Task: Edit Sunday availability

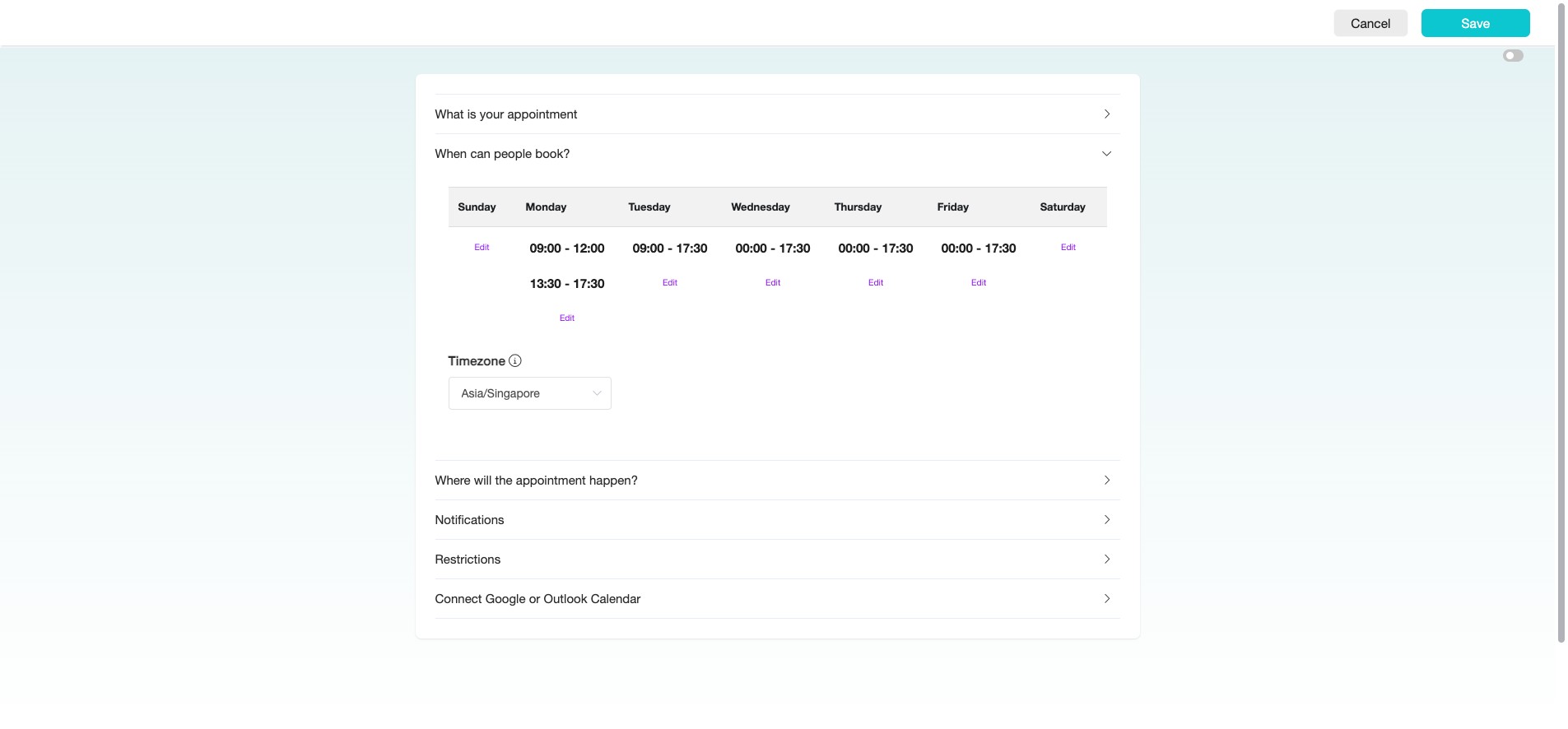Action: (482, 247)
